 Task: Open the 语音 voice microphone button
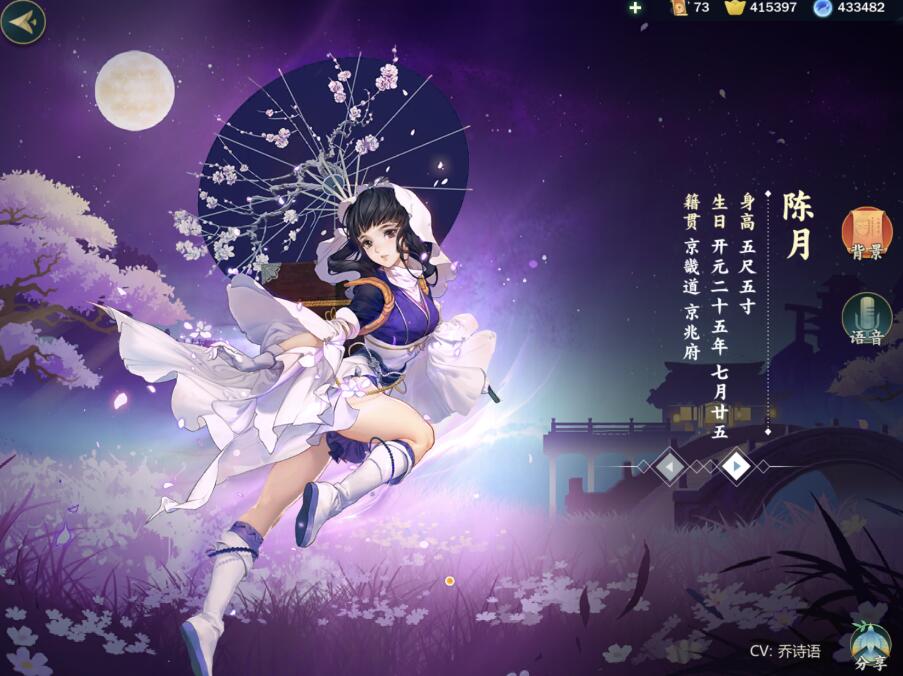(x=867, y=320)
